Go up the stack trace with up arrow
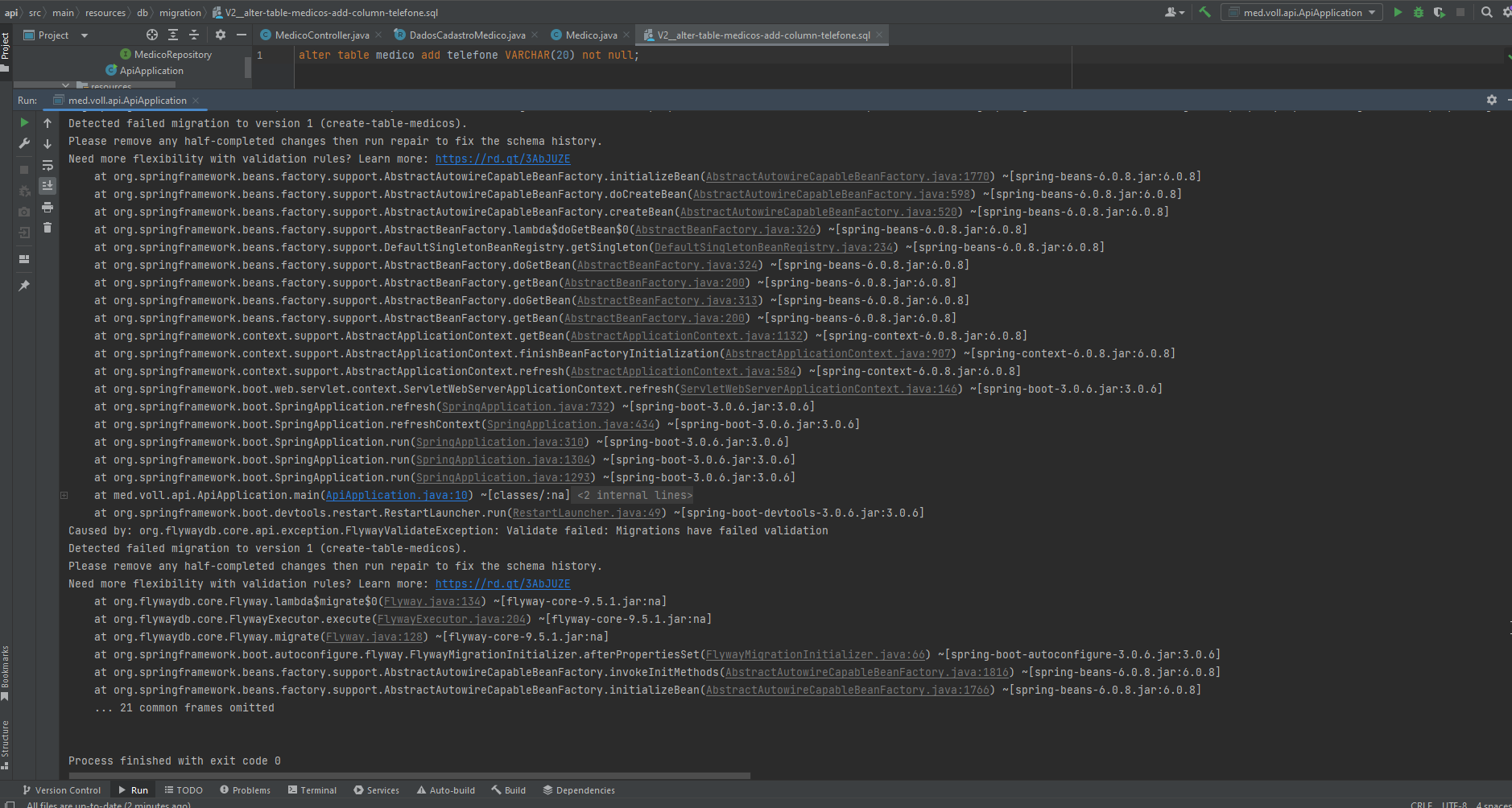Image resolution: width=1512 pixels, height=808 pixels. point(48,123)
